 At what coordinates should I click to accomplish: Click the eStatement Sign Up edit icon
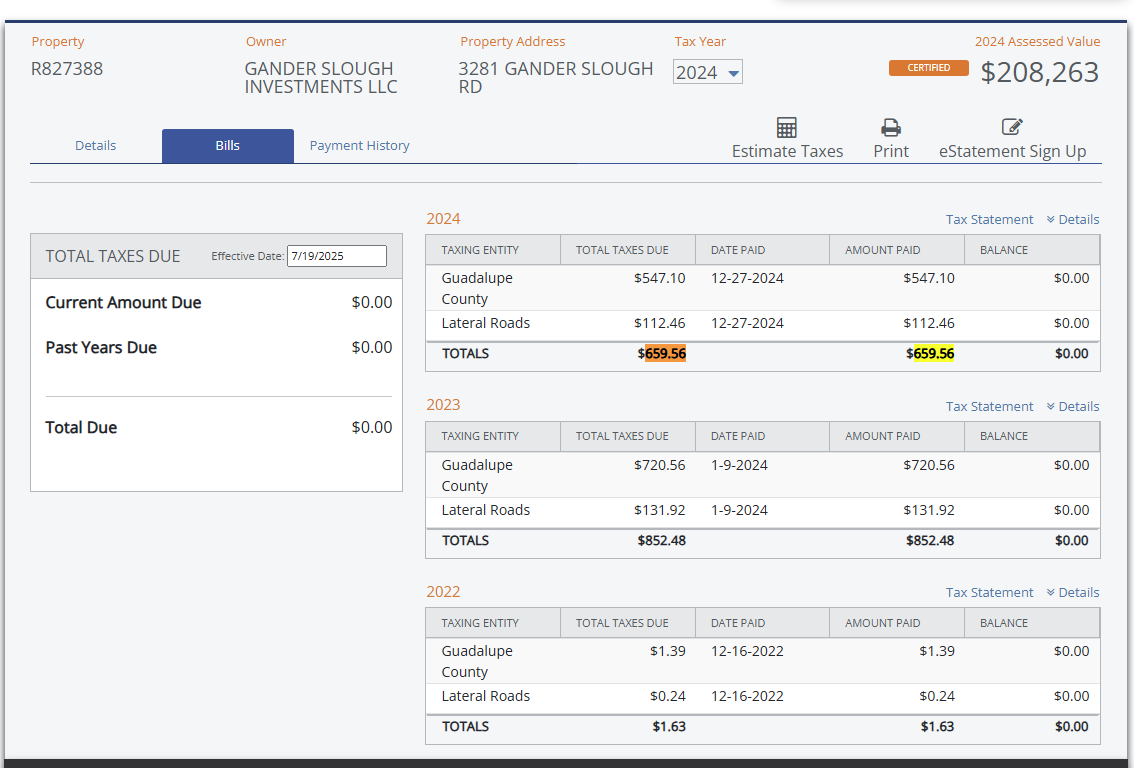coord(1012,127)
